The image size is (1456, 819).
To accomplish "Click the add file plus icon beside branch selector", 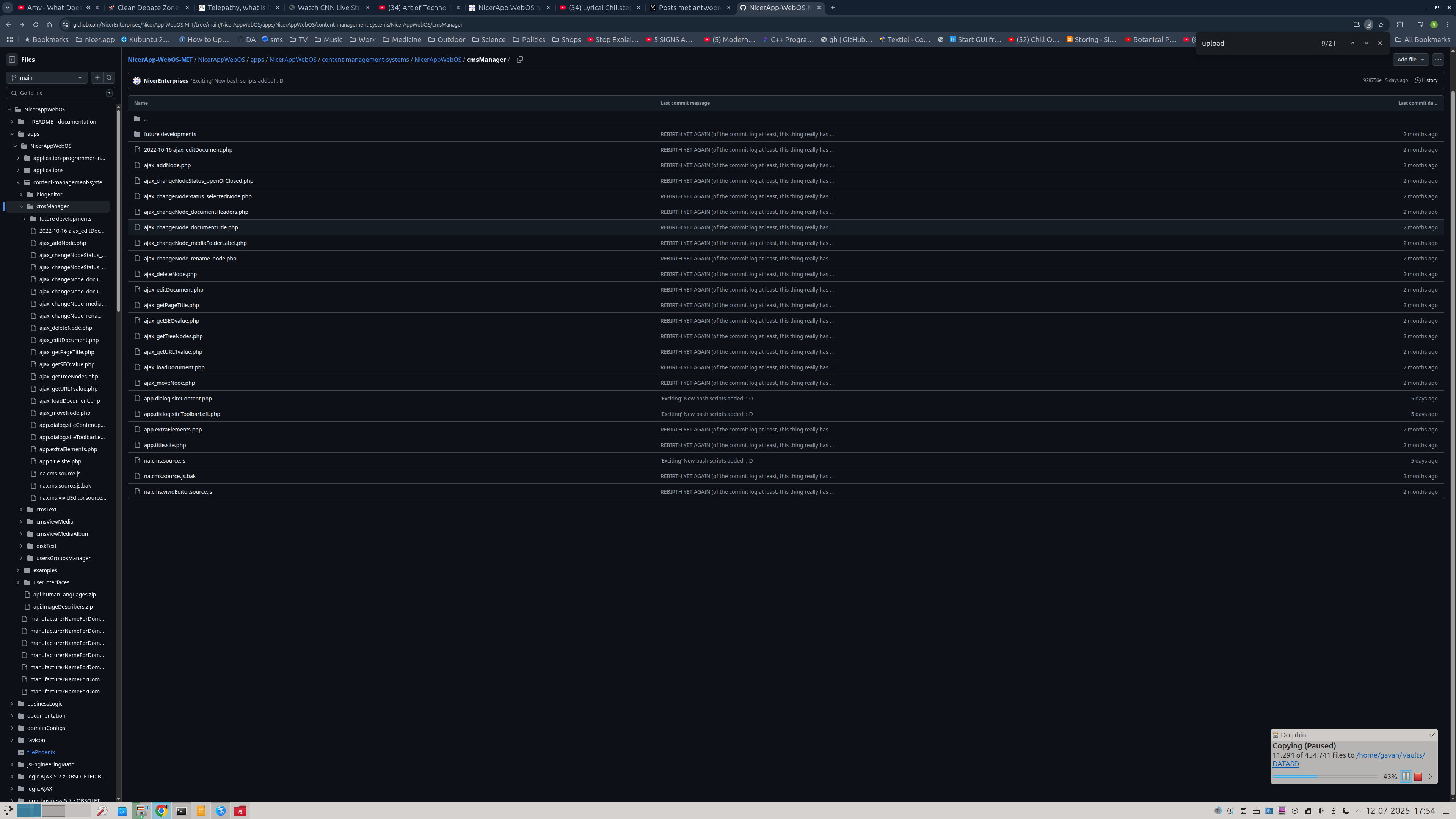I will (x=97, y=78).
